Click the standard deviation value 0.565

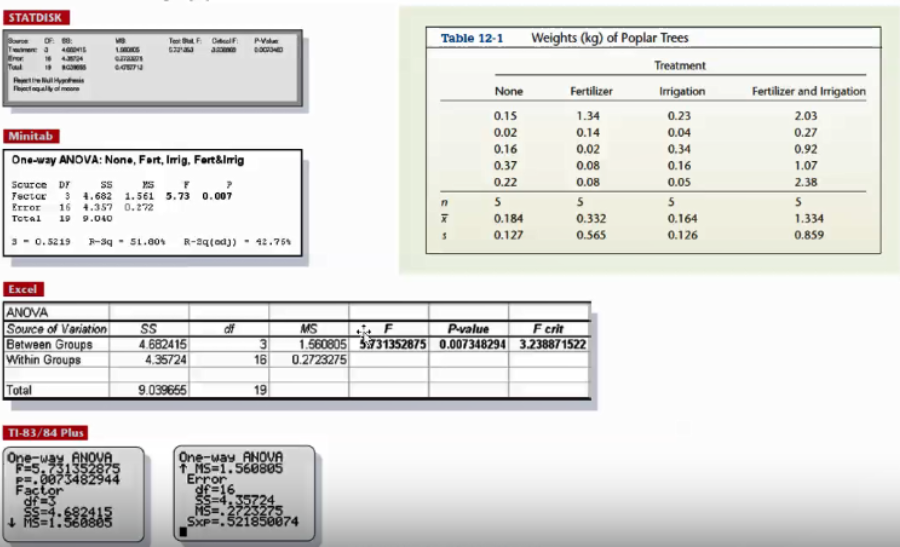pyautogui.click(x=591, y=235)
